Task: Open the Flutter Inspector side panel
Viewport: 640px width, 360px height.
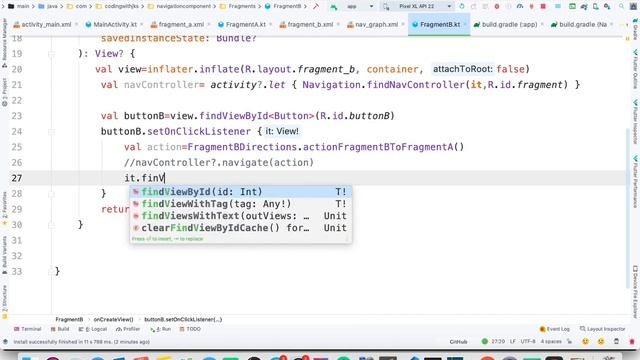Action: [636, 121]
